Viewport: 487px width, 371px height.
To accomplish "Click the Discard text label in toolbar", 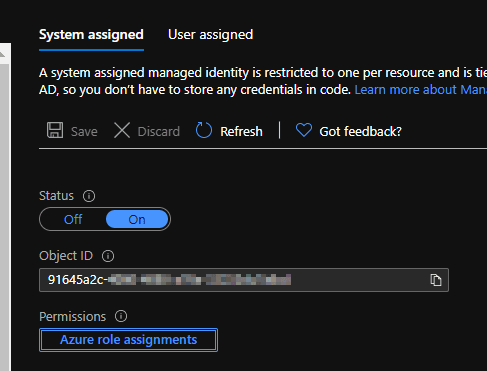I will [x=159, y=132].
